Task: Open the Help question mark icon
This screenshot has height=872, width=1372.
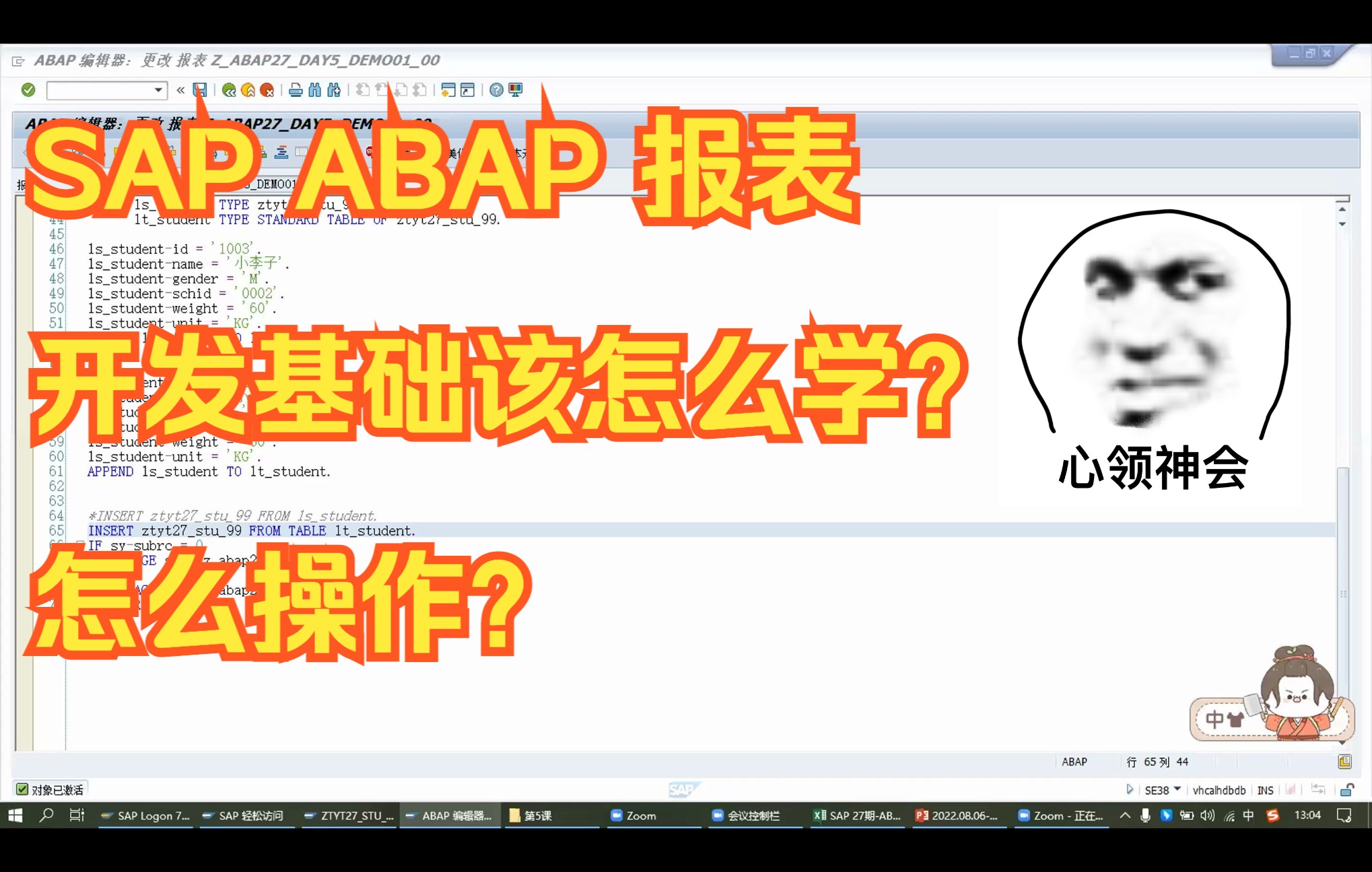Action: pyautogui.click(x=496, y=90)
